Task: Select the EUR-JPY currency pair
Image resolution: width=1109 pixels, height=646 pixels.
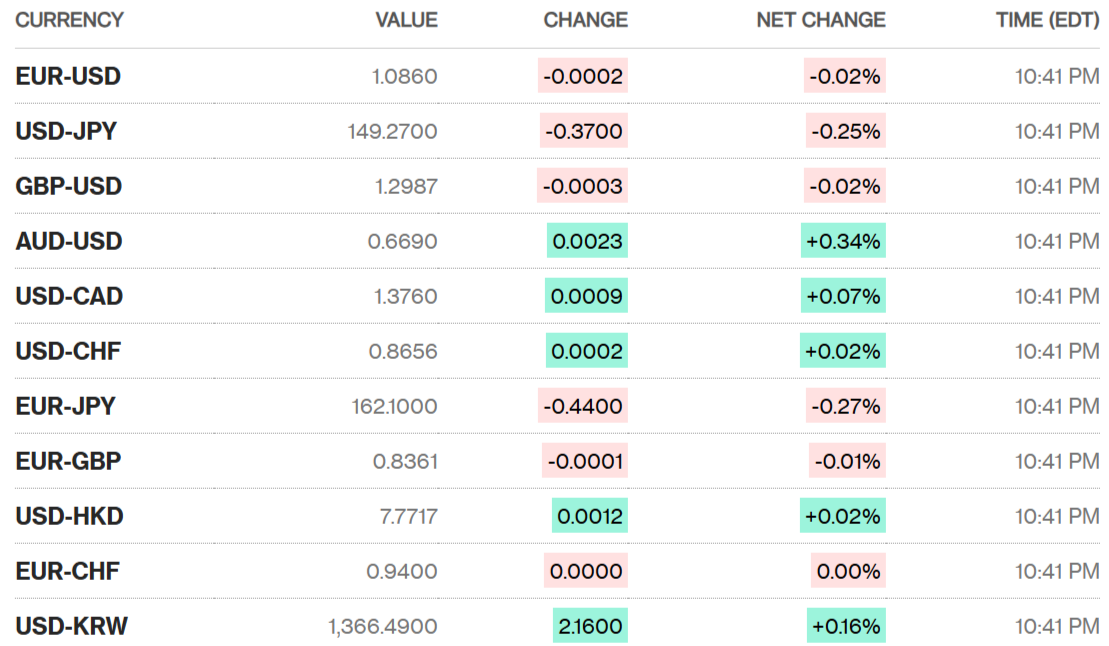Action: pos(65,406)
